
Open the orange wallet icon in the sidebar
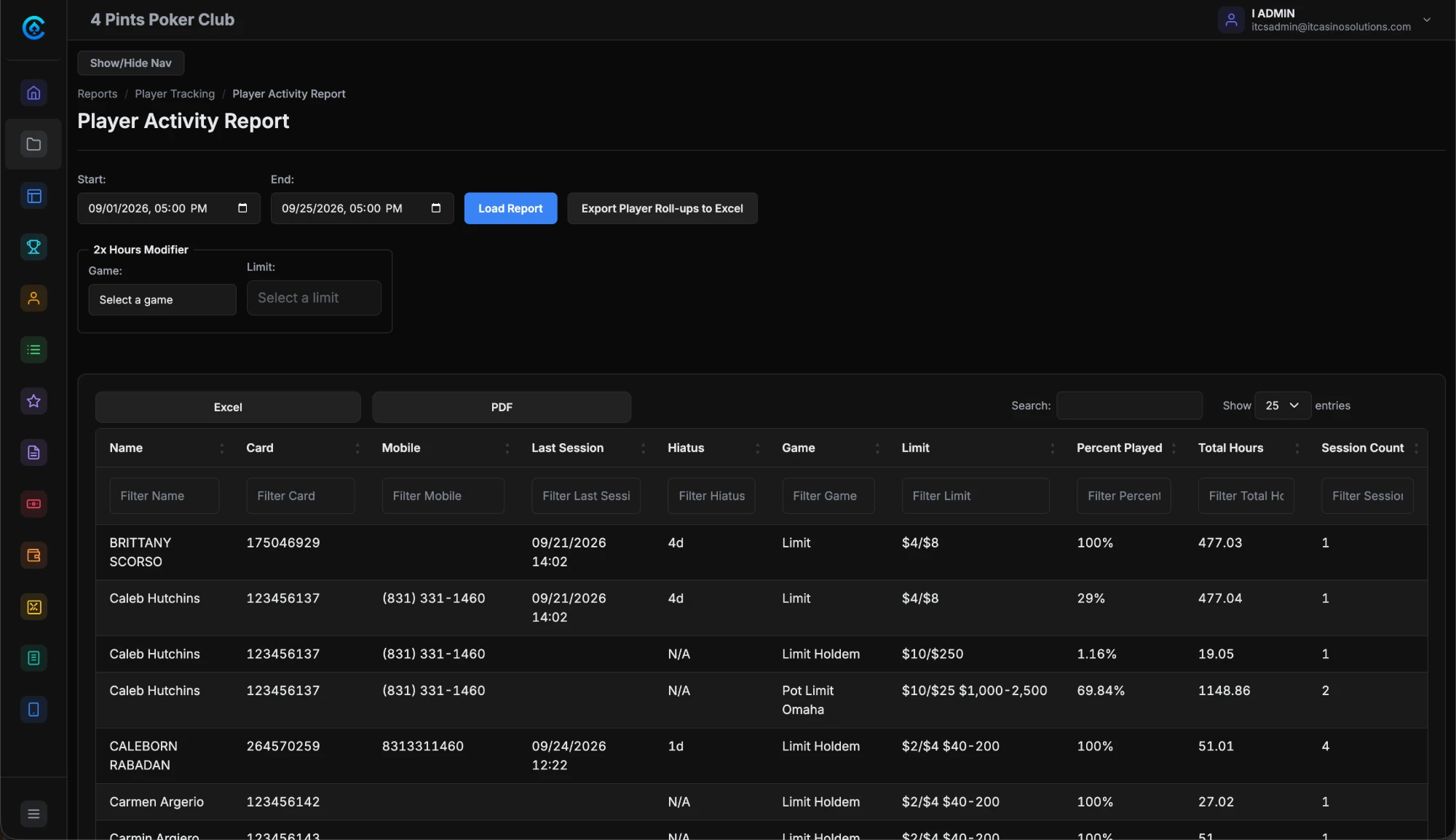point(33,555)
